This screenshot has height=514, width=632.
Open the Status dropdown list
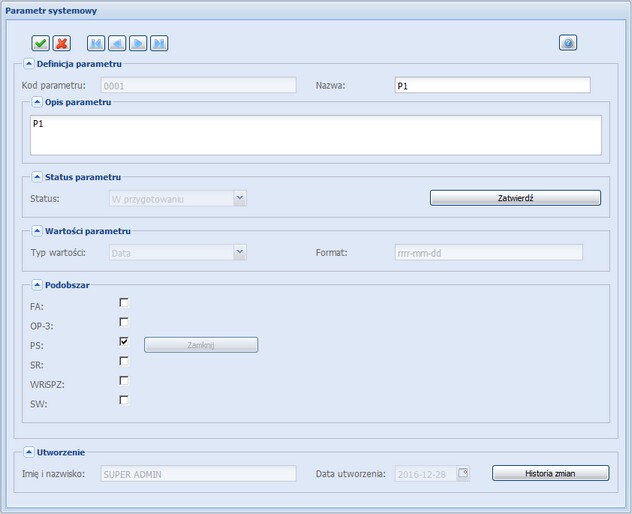[x=239, y=198]
